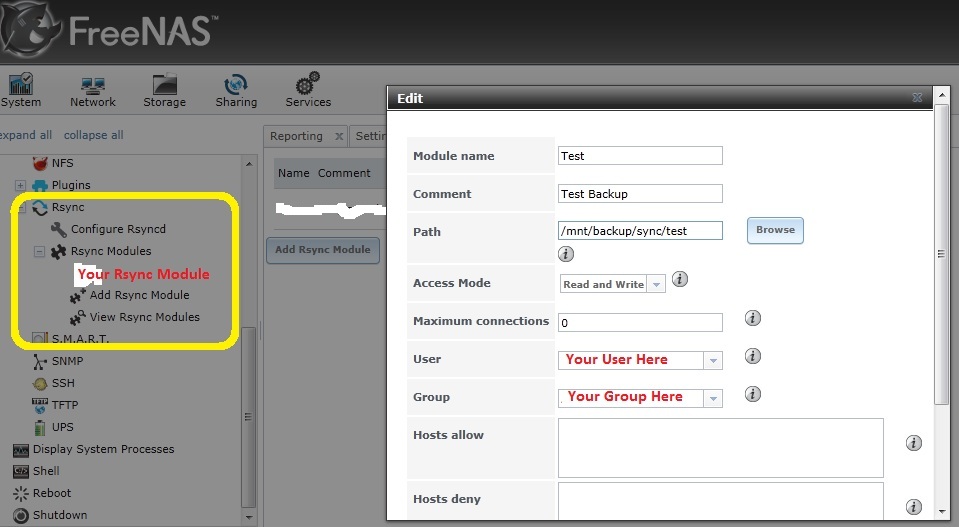Open the Group dropdown arrow
Viewport: 959px width, 527px height.
click(x=713, y=399)
